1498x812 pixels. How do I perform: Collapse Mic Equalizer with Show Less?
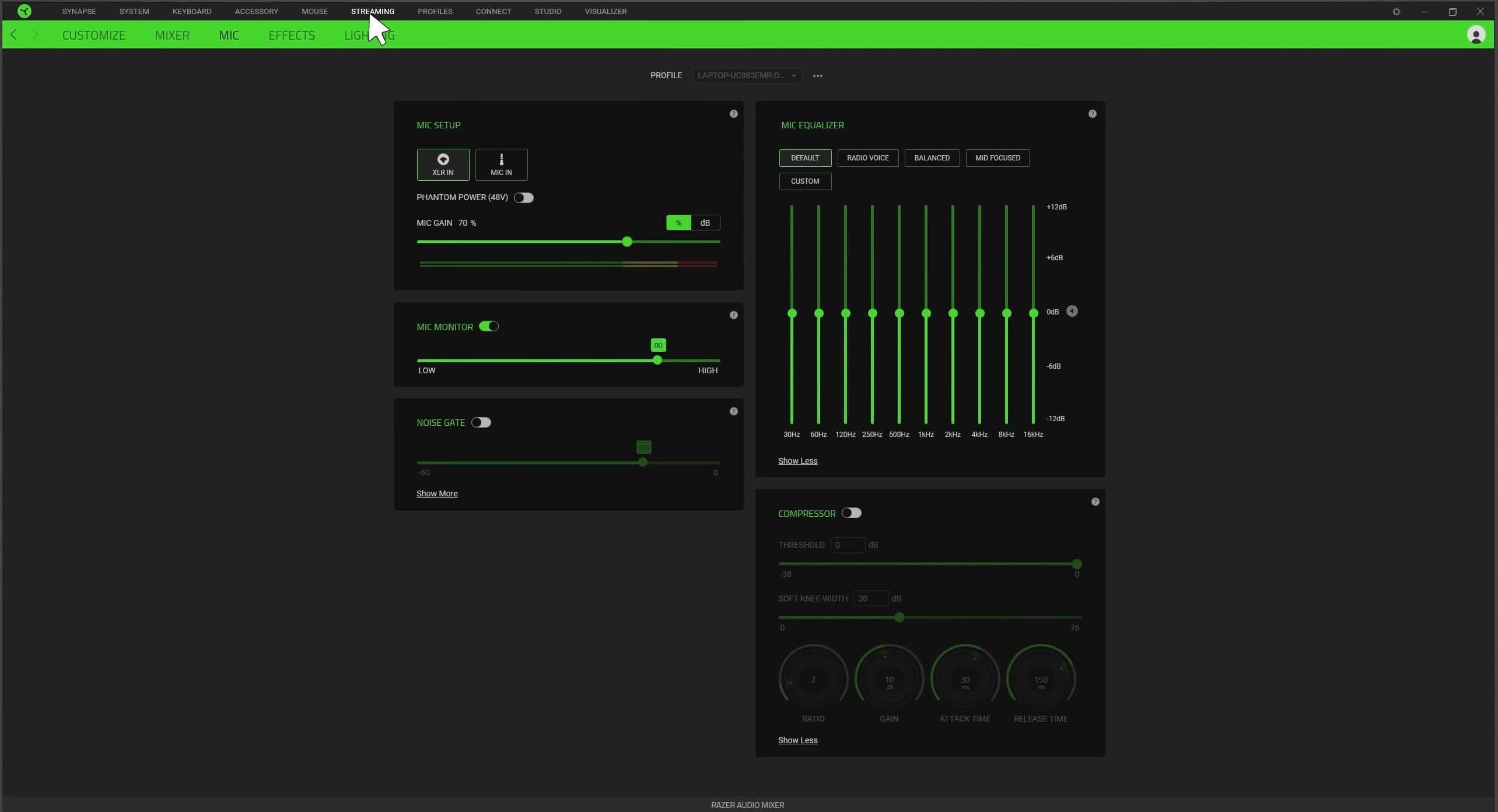pos(797,461)
